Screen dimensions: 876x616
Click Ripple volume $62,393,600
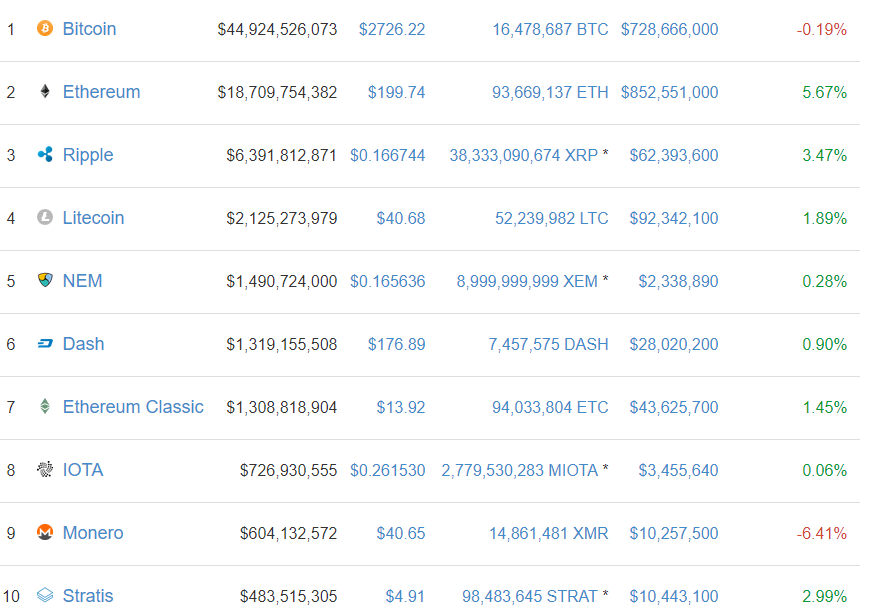pyautogui.click(x=674, y=155)
